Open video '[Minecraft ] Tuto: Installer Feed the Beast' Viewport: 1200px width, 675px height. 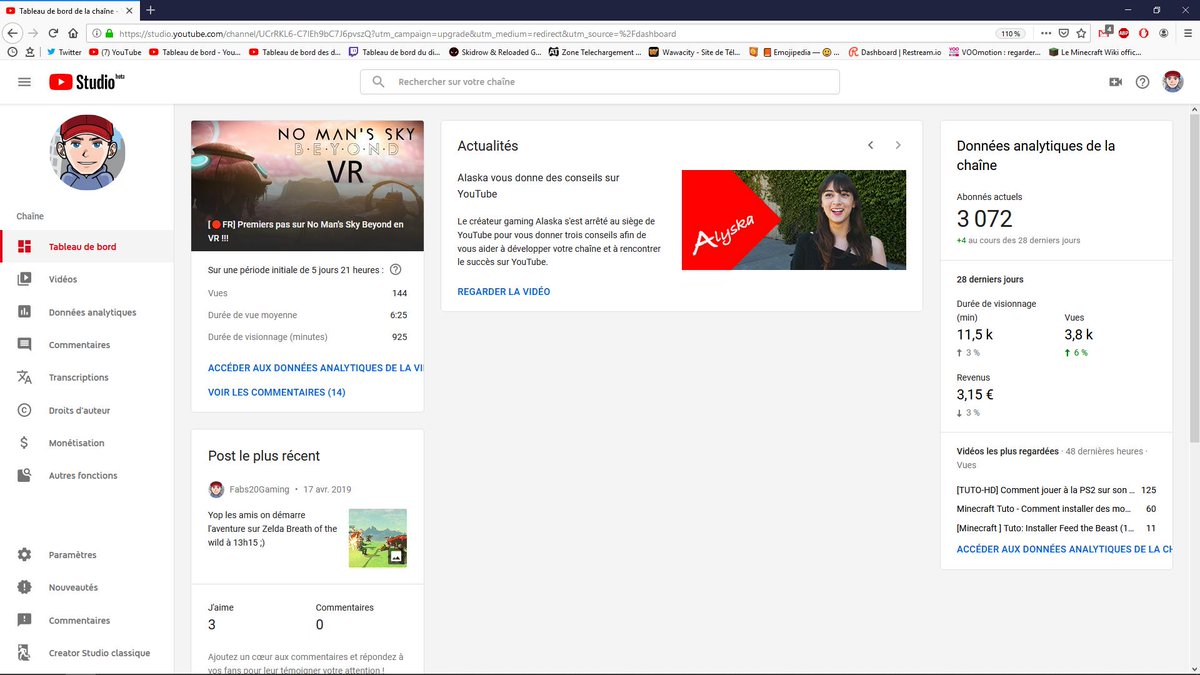[1045, 528]
